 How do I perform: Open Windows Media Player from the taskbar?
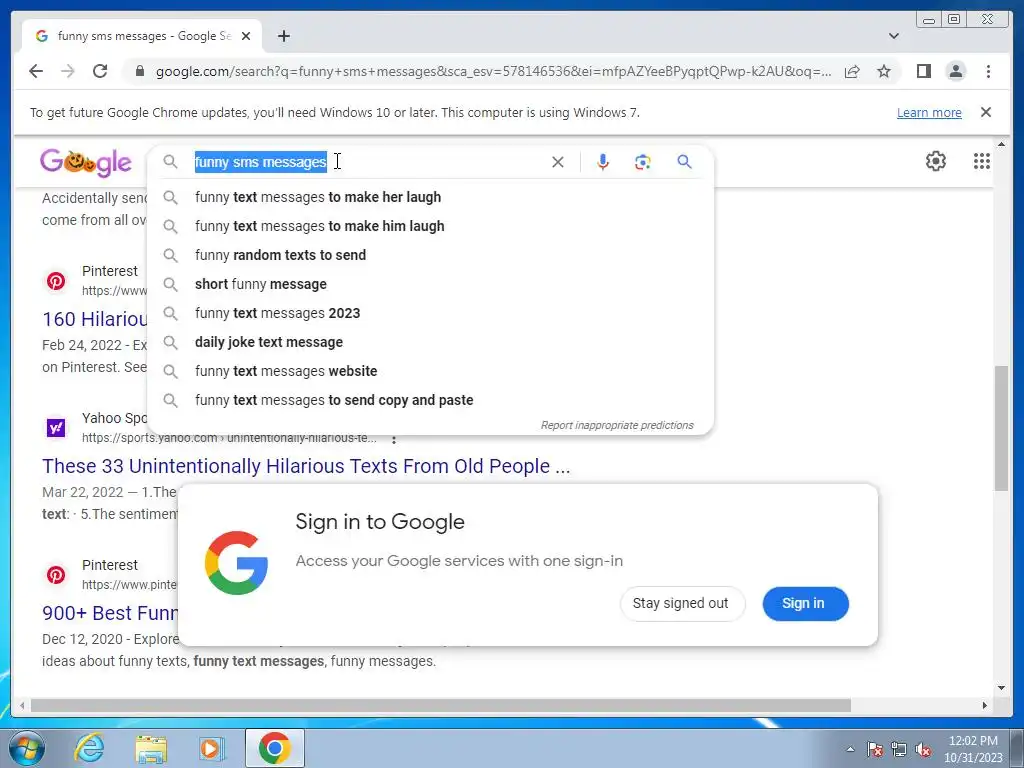[x=211, y=748]
